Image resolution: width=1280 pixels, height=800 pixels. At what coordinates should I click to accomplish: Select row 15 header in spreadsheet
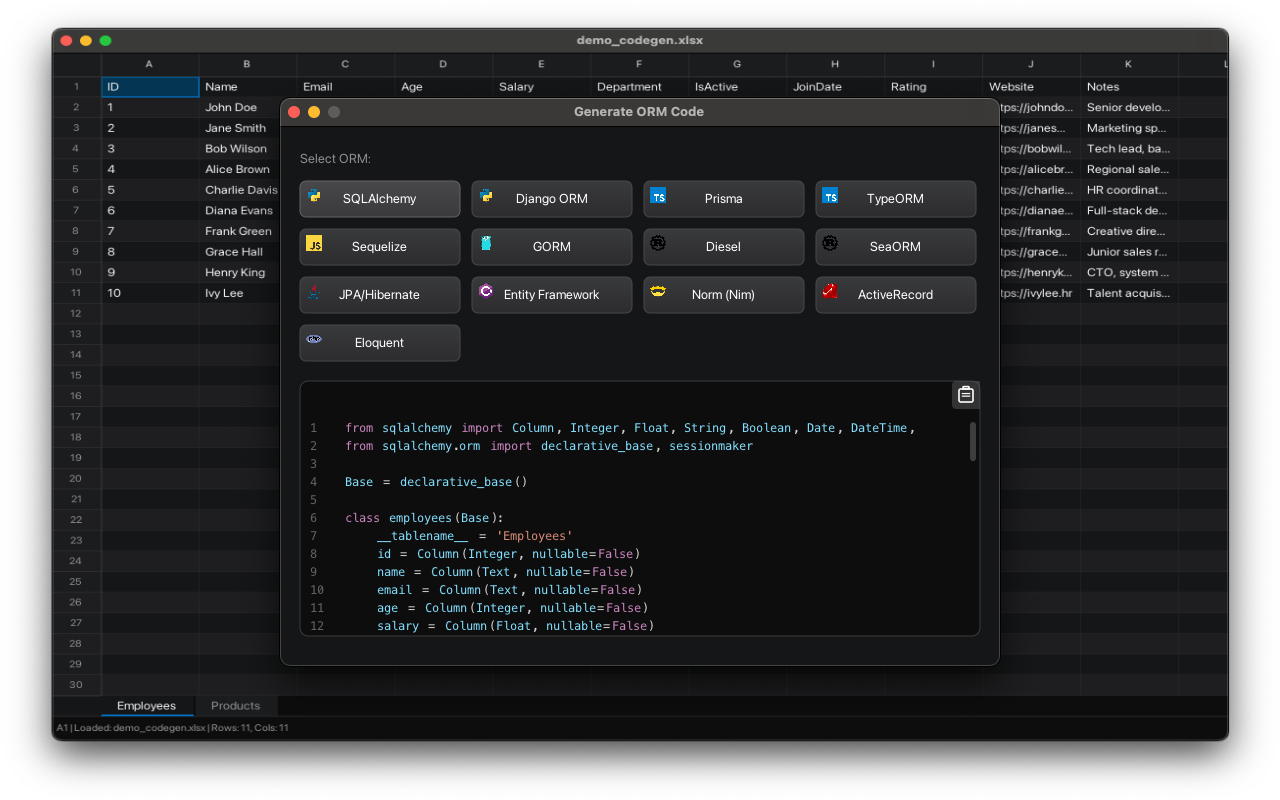[76, 375]
